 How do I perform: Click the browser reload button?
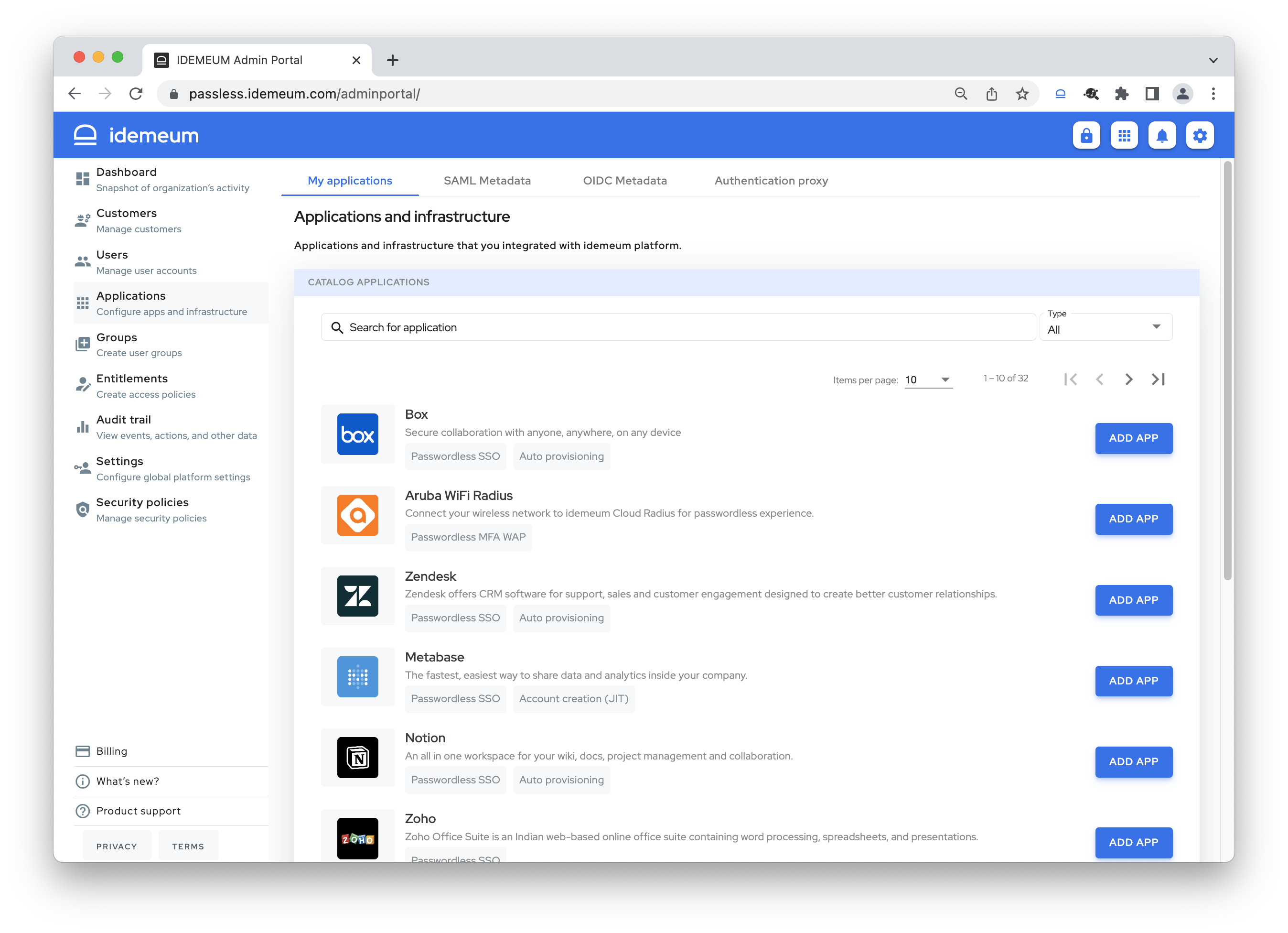136,94
